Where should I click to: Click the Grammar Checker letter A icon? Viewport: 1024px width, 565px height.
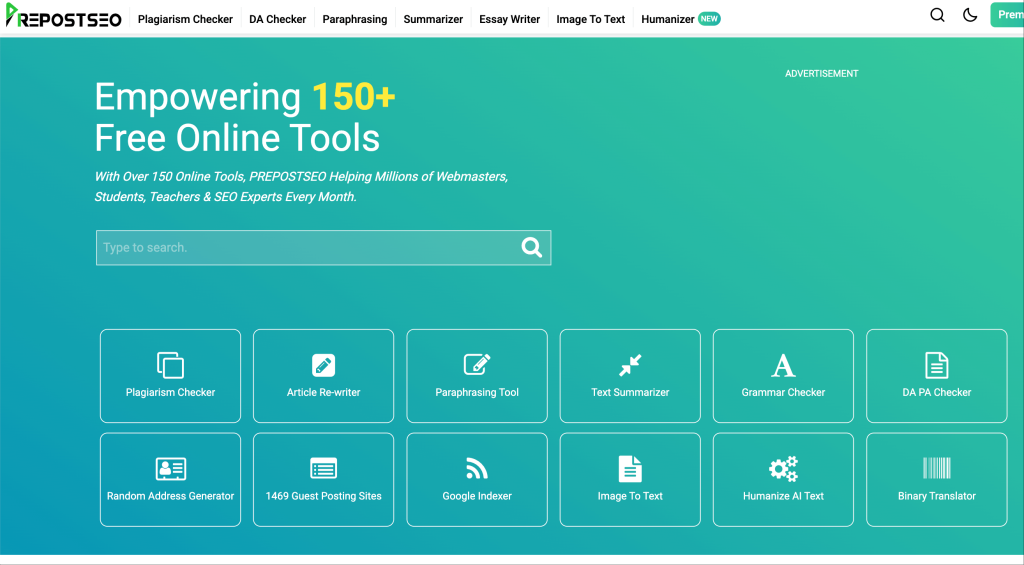[783, 365]
